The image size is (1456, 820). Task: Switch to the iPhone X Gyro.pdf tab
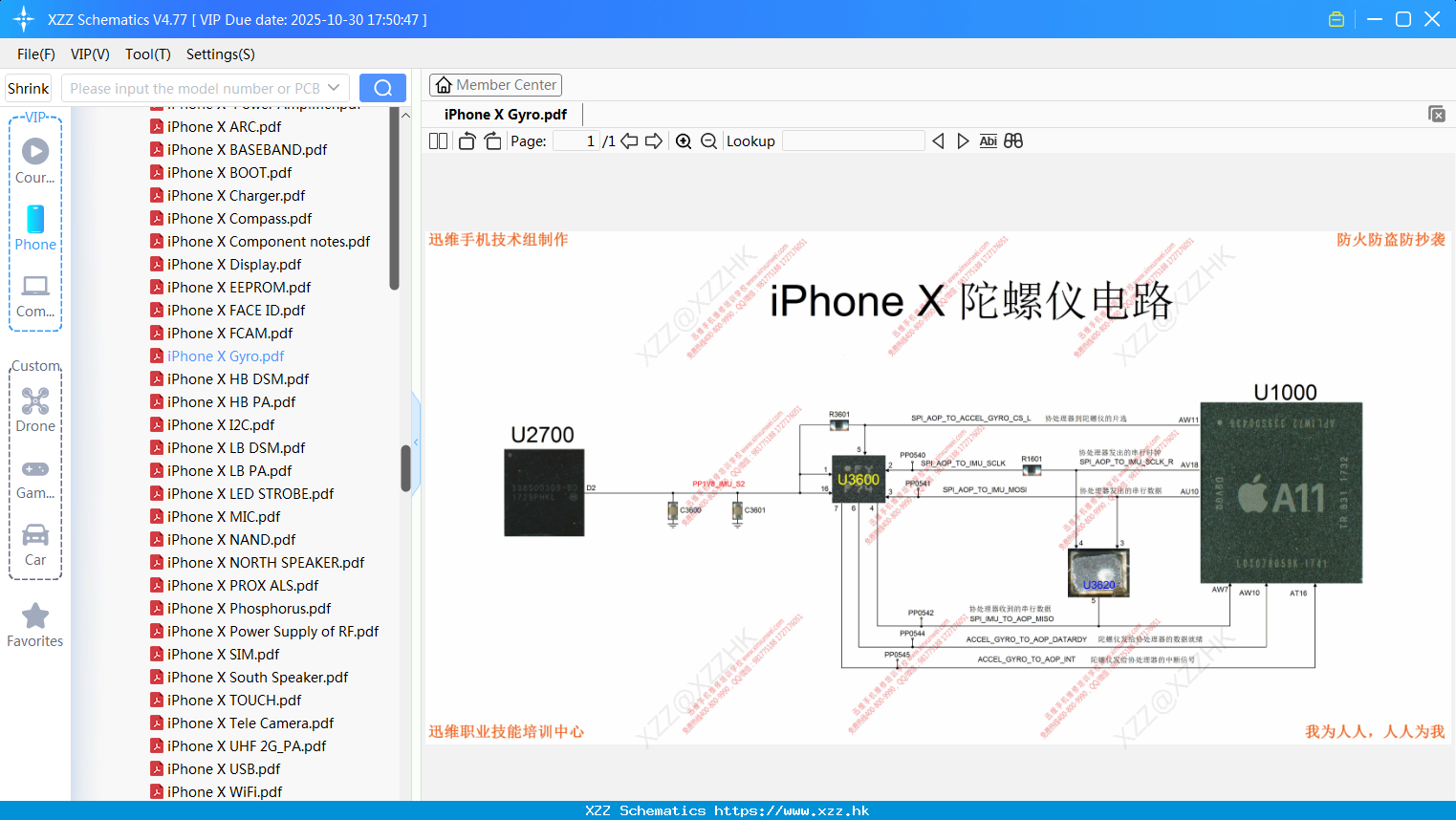(505, 115)
